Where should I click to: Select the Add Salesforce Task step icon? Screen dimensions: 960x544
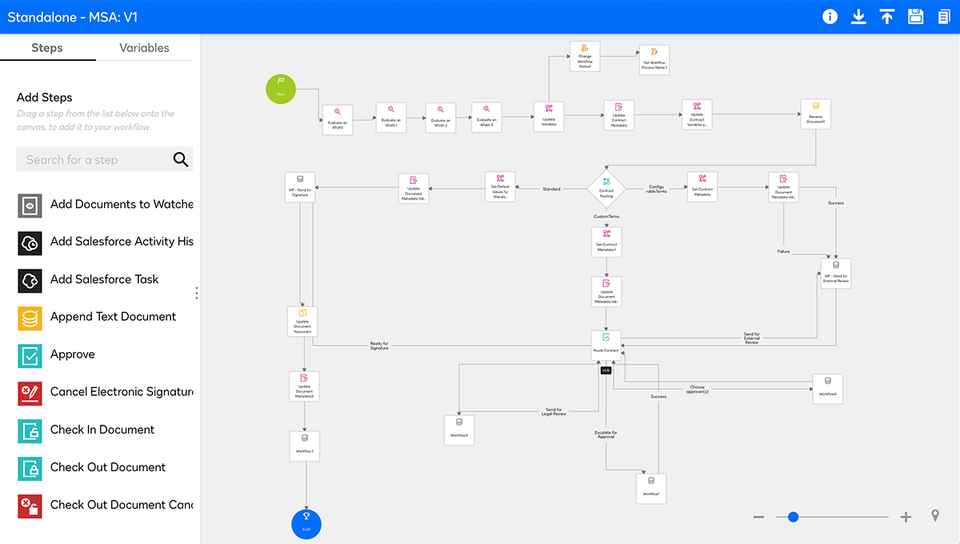pos(30,280)
